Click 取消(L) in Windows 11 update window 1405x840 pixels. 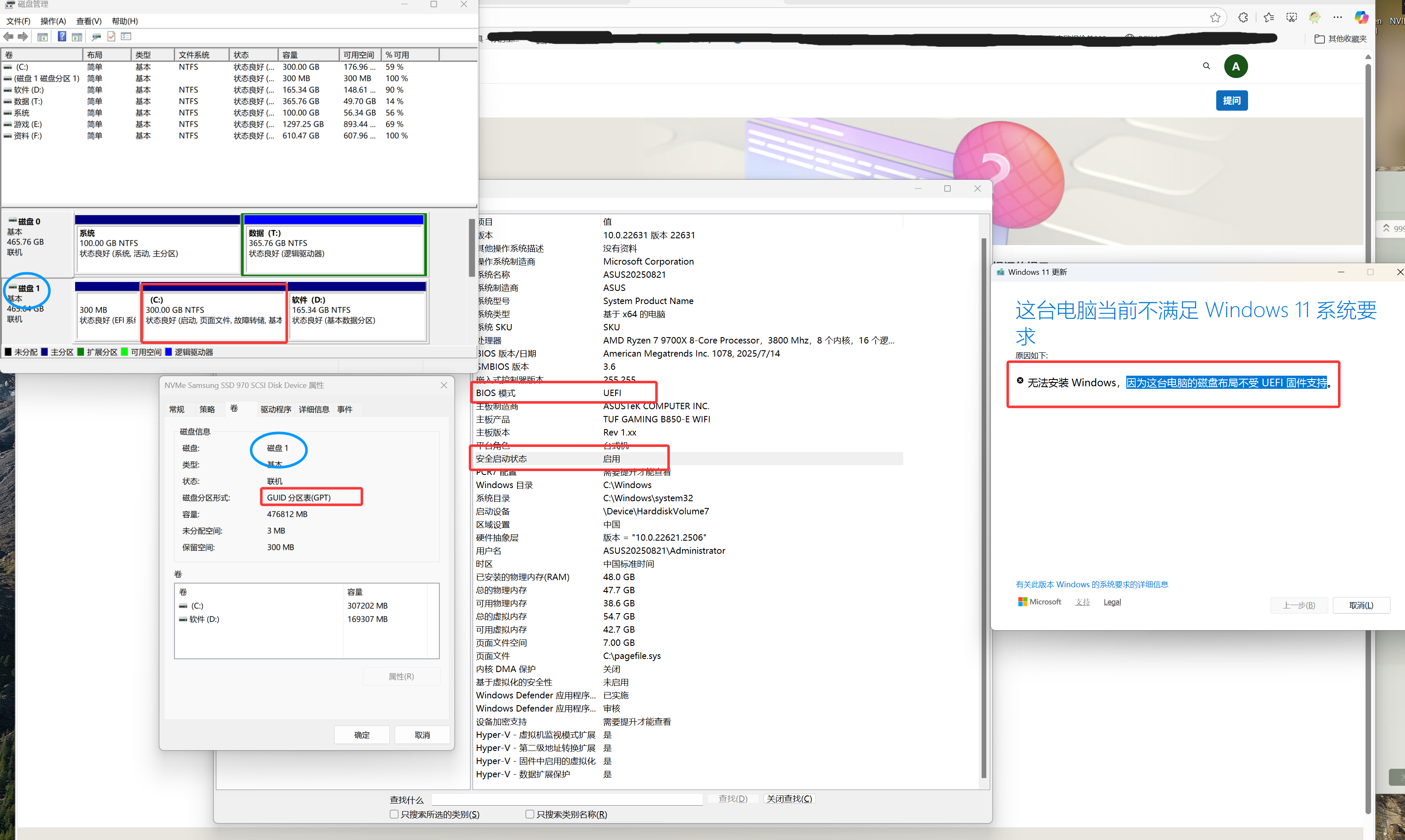click(x=1361, y=605)
